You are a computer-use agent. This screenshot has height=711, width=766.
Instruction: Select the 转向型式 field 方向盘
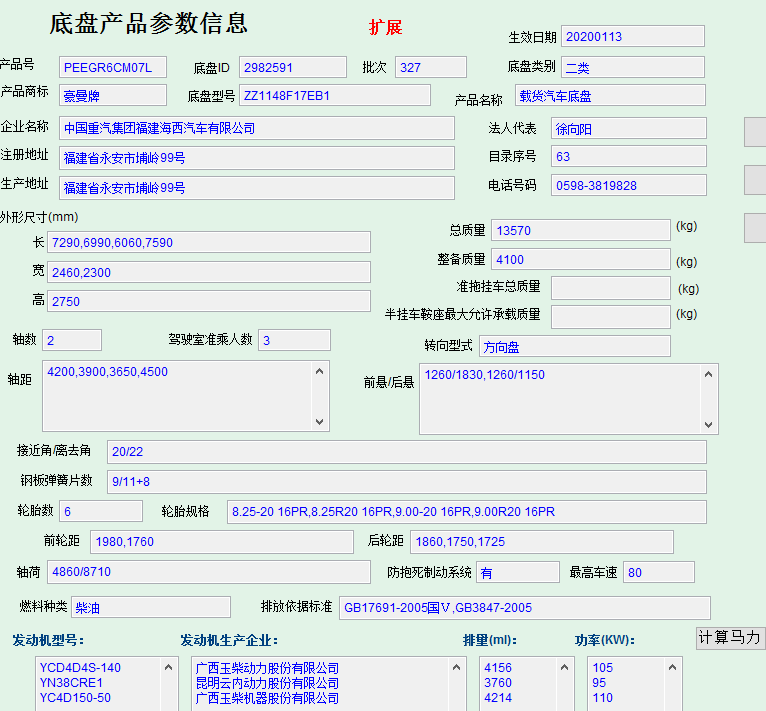pyautogui.click(x=574, y=347)
